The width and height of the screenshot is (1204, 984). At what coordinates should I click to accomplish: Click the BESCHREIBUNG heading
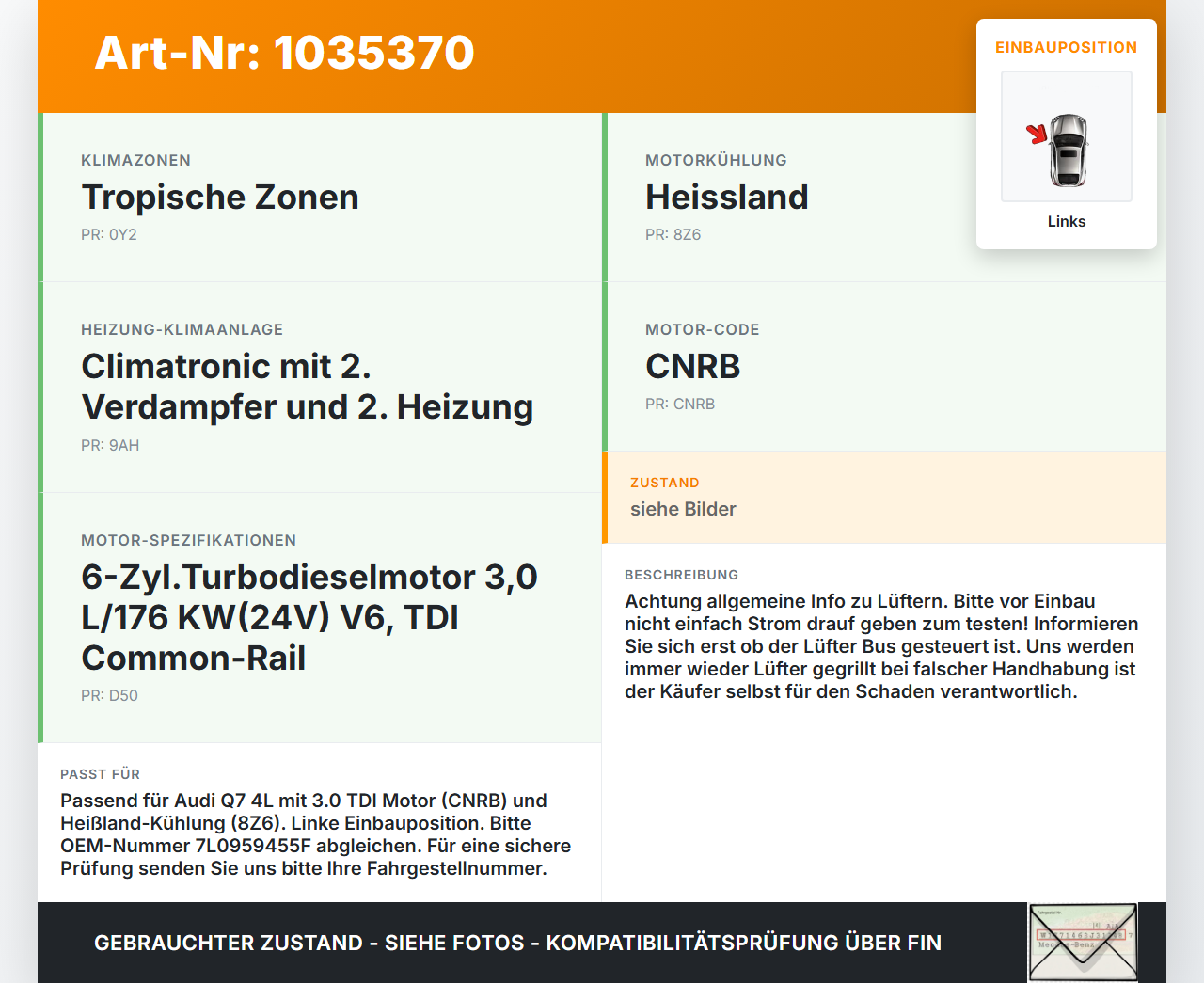click(x=682, y=575)
